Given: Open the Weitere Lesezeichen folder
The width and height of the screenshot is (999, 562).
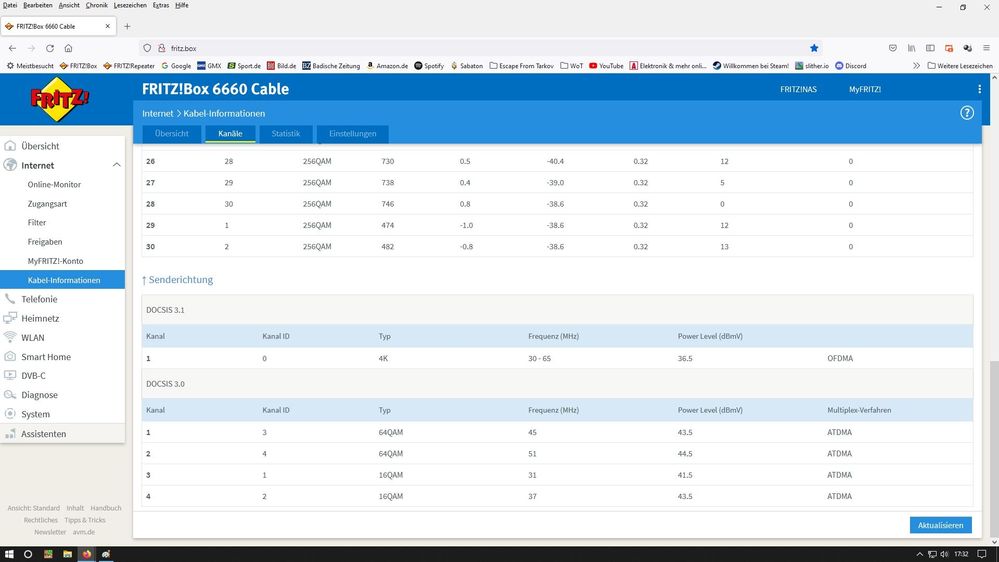Looking at the screenshot, I should point(960,66).
